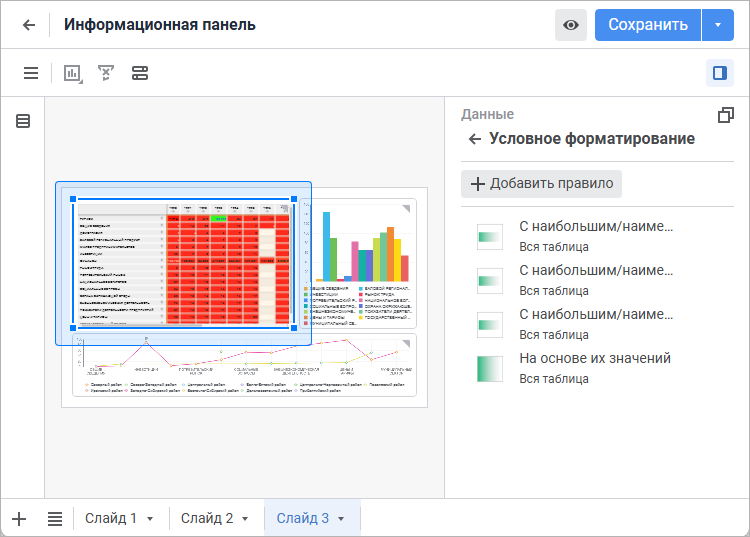Open the slide list icon at the bottom
Image resolution: width=750 pixels, height=537 pixels.
[x=55, y=518]
